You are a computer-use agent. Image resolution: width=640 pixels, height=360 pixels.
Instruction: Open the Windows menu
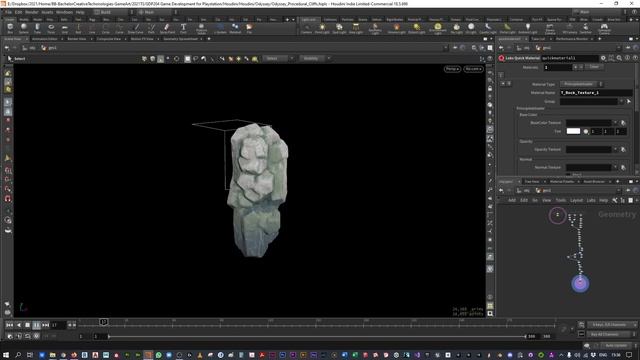pyautogui.click(x=64, y=12)
